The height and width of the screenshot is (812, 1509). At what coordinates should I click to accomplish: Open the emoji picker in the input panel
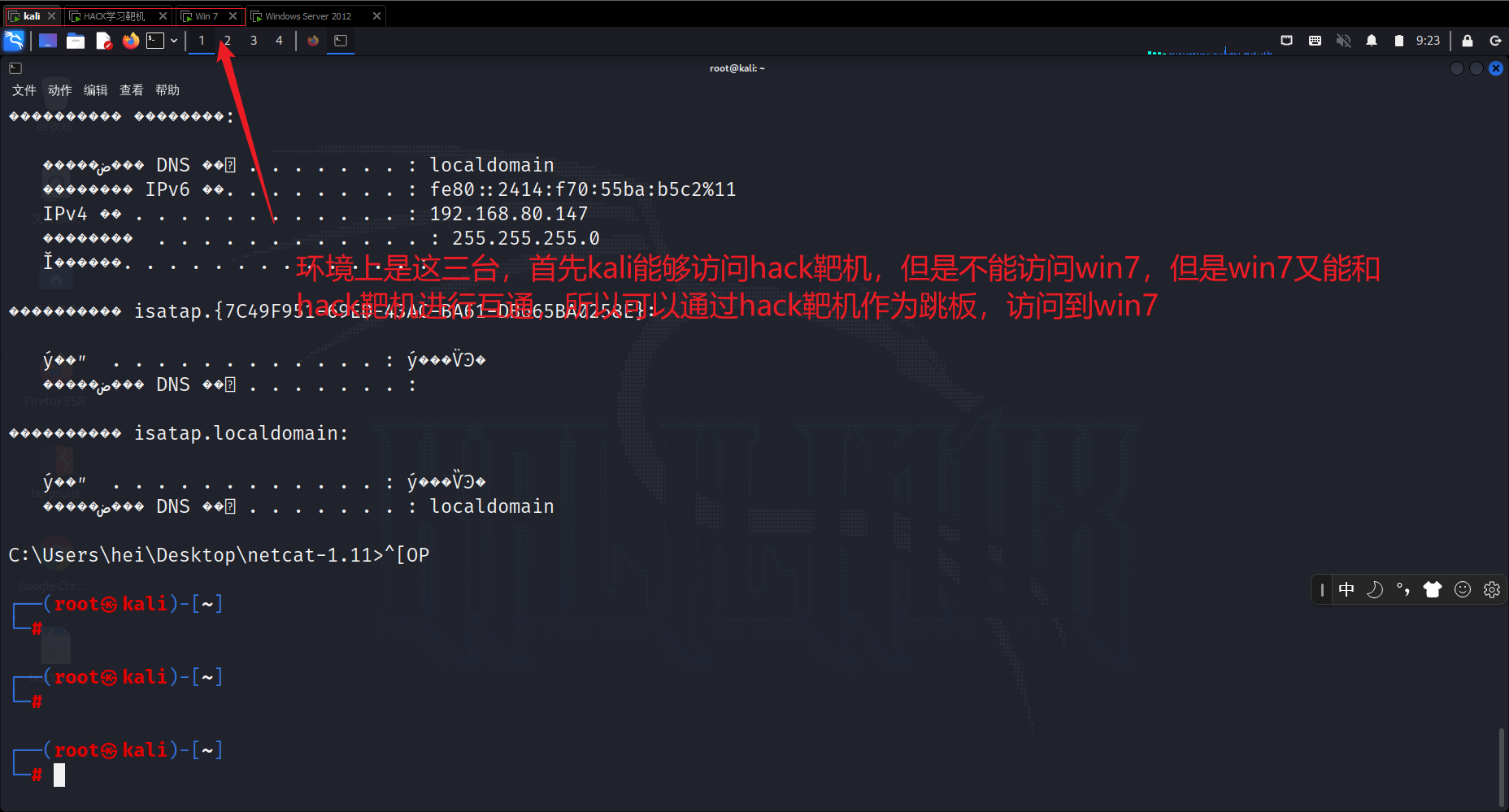coord(1463,589)
